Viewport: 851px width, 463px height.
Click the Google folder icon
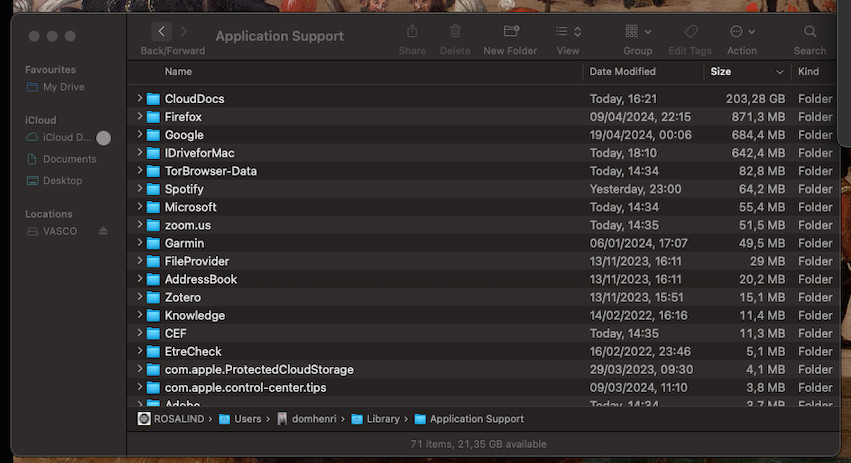pos(154,135)
